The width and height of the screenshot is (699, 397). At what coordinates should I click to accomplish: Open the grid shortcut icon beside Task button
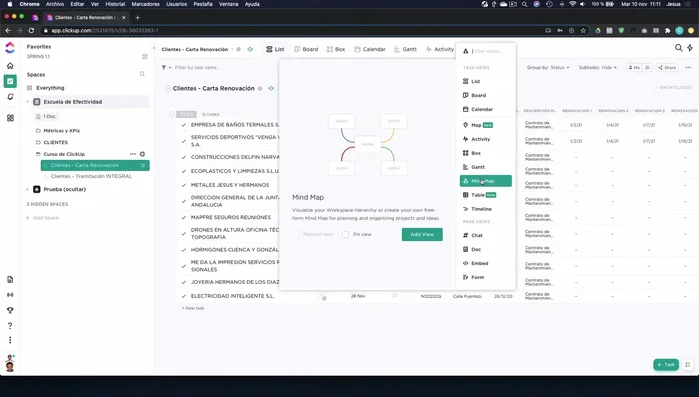click(x=687, y=364)
